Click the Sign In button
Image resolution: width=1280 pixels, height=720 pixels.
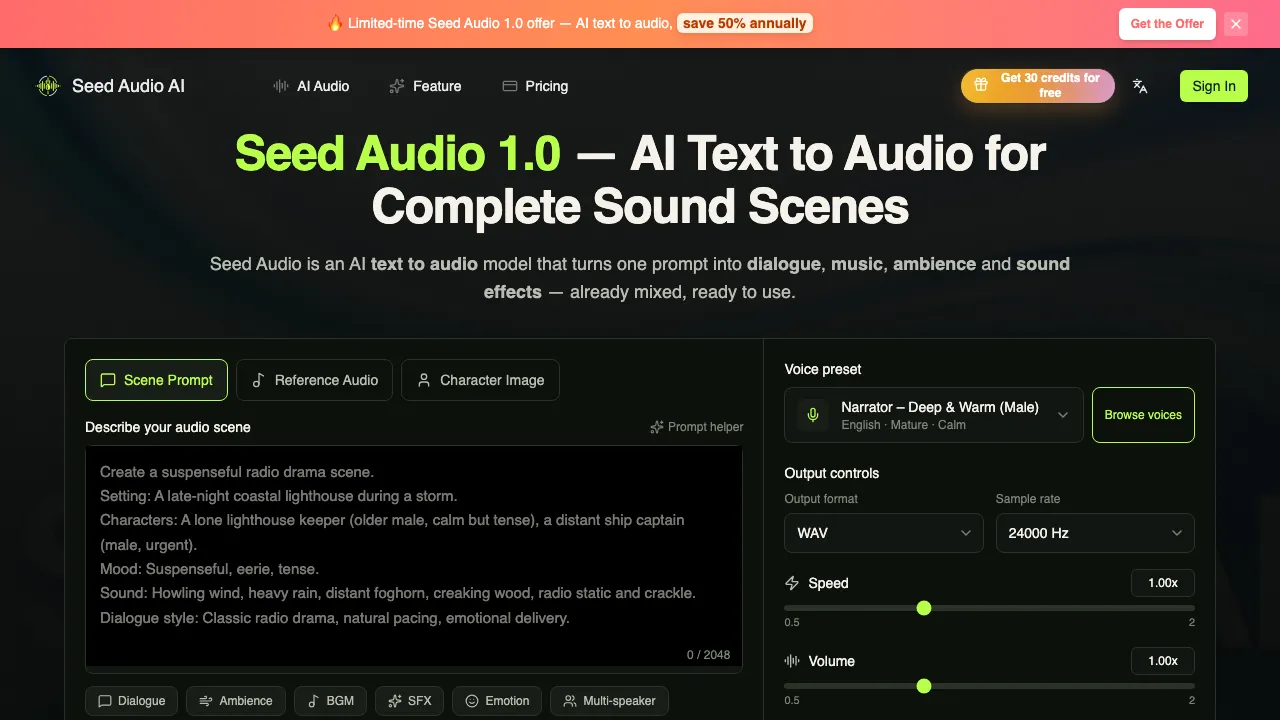click(1214, 86)
